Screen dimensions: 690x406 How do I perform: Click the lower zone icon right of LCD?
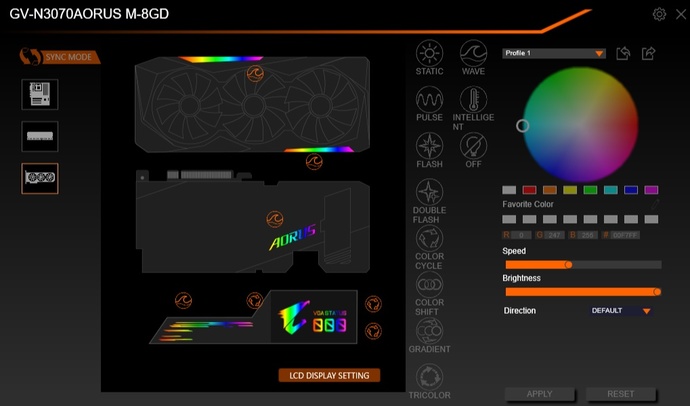pos(373,331)
